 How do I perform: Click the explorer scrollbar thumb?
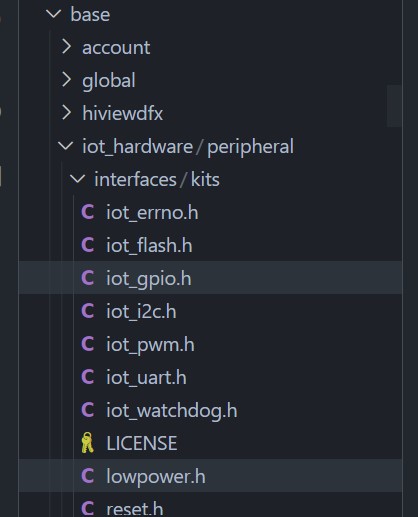394,106
